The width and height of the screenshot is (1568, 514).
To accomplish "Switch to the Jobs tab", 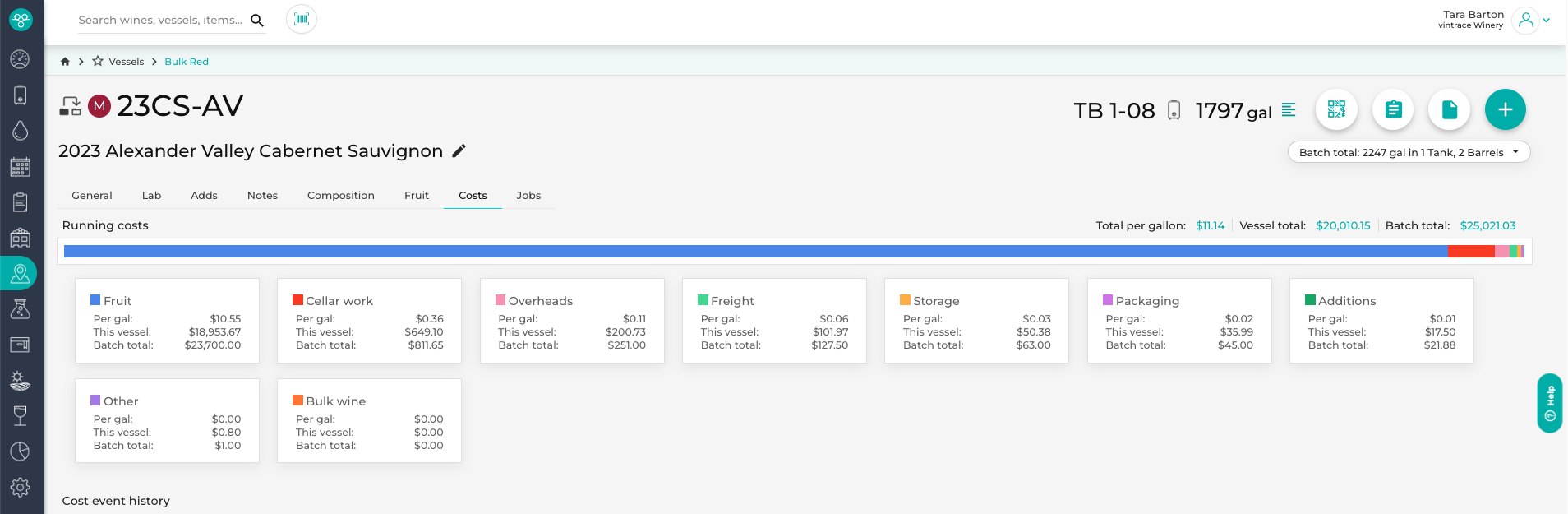I will coord(528,196).
